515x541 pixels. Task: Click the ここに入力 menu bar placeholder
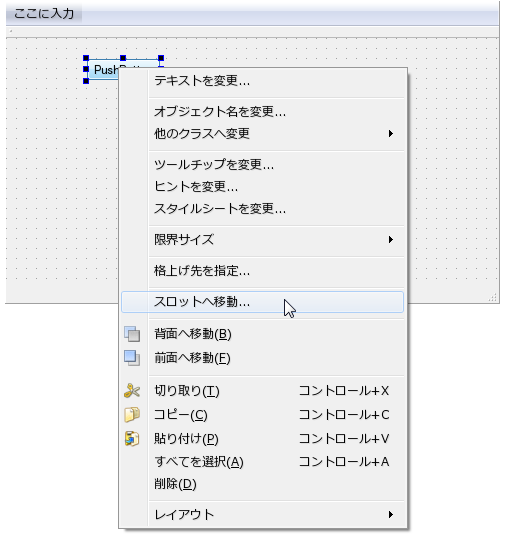click(44, 14)
